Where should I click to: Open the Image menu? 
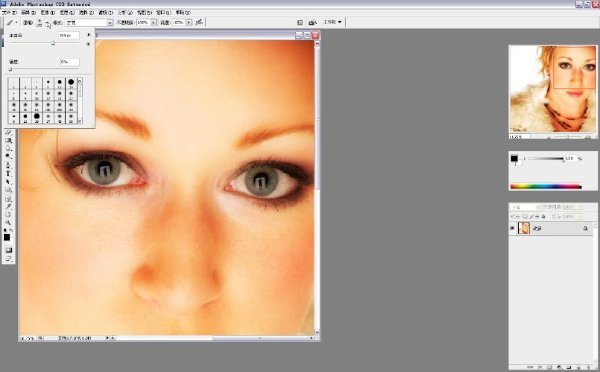click(x=47, y=13)
